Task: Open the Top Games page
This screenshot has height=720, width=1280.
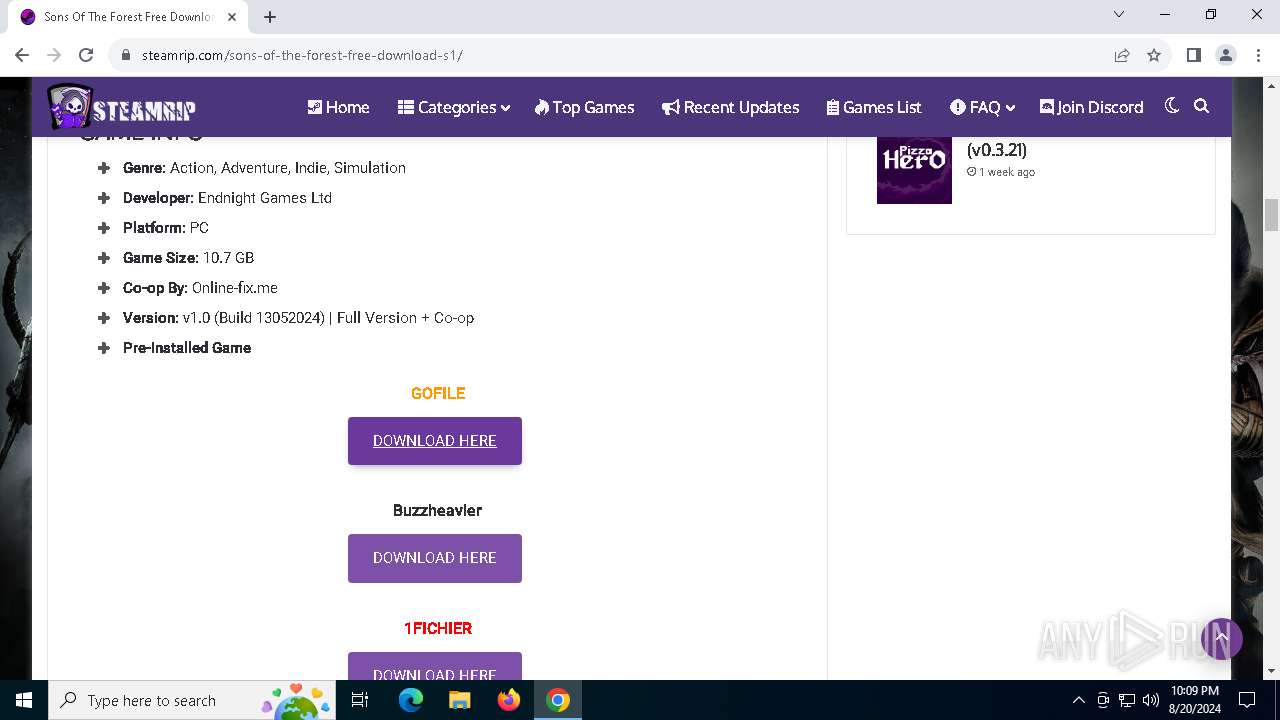Action: pyautogui.click(x=584, y=107)
